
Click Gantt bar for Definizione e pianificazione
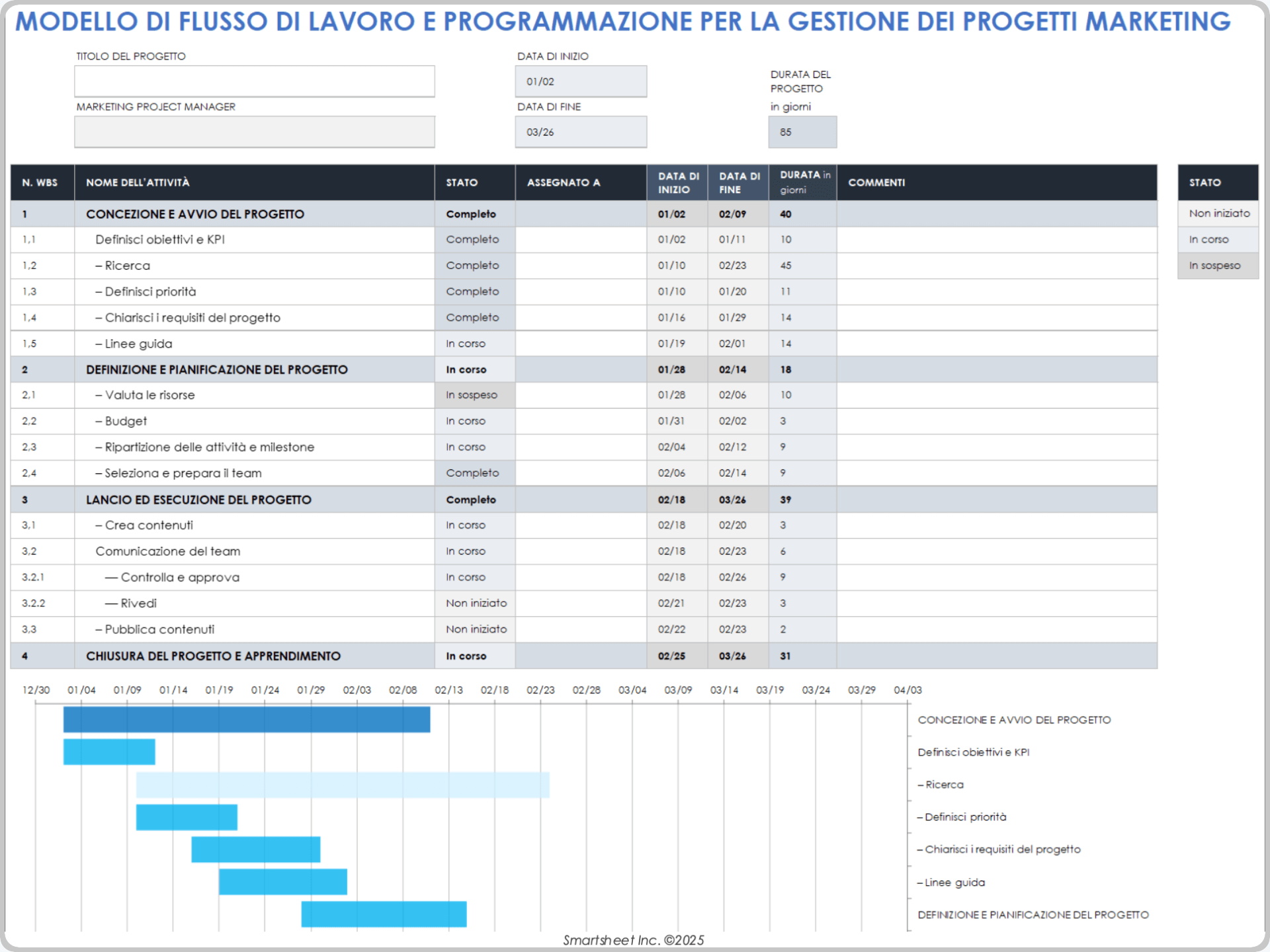tap(384, 914)
